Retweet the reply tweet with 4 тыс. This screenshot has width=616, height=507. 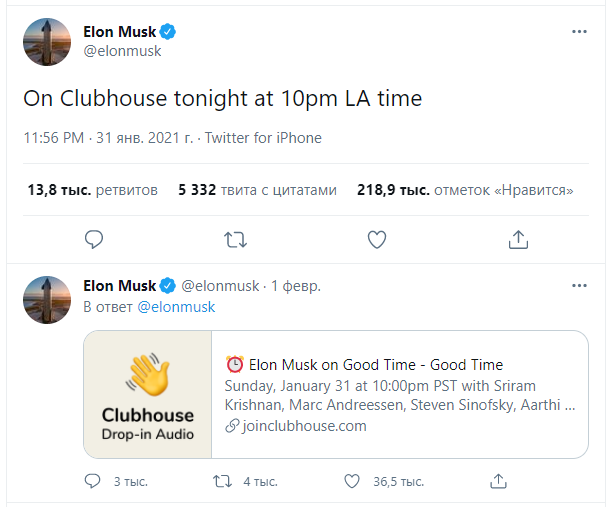coord(224,481)
